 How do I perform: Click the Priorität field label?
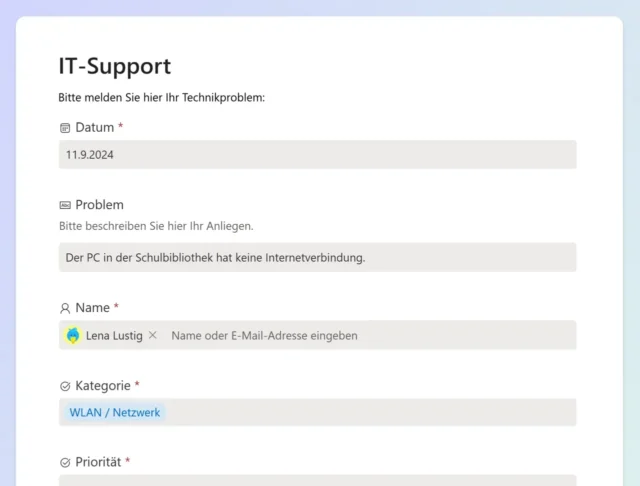click(x=98, y=462)
